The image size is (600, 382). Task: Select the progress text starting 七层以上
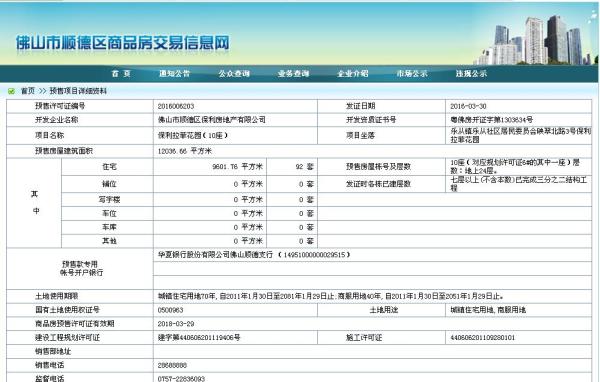519,184
